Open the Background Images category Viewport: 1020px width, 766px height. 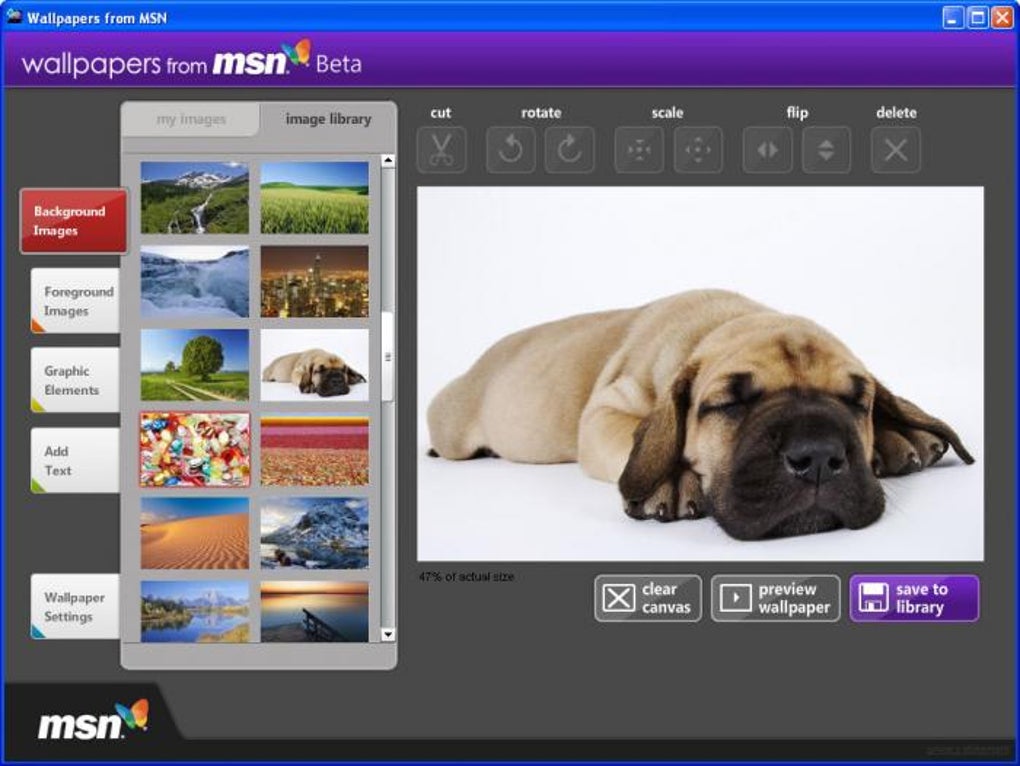click(74, 221)
